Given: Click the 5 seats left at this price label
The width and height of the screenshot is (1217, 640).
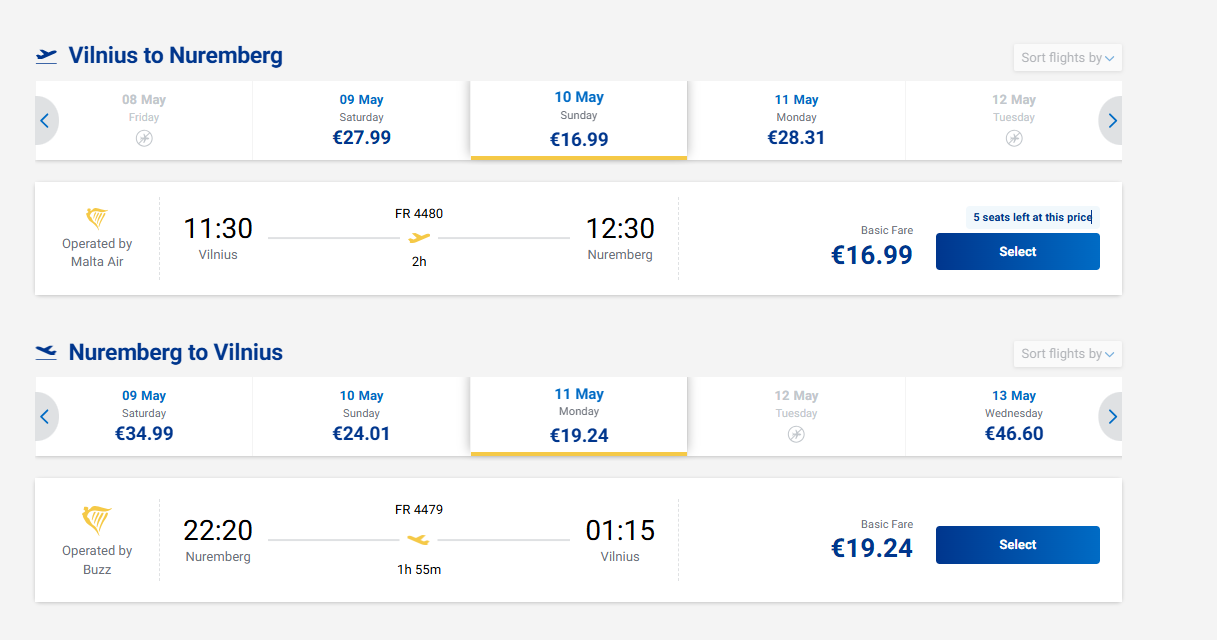Looking at the screenshot, I should (1032, 217).
